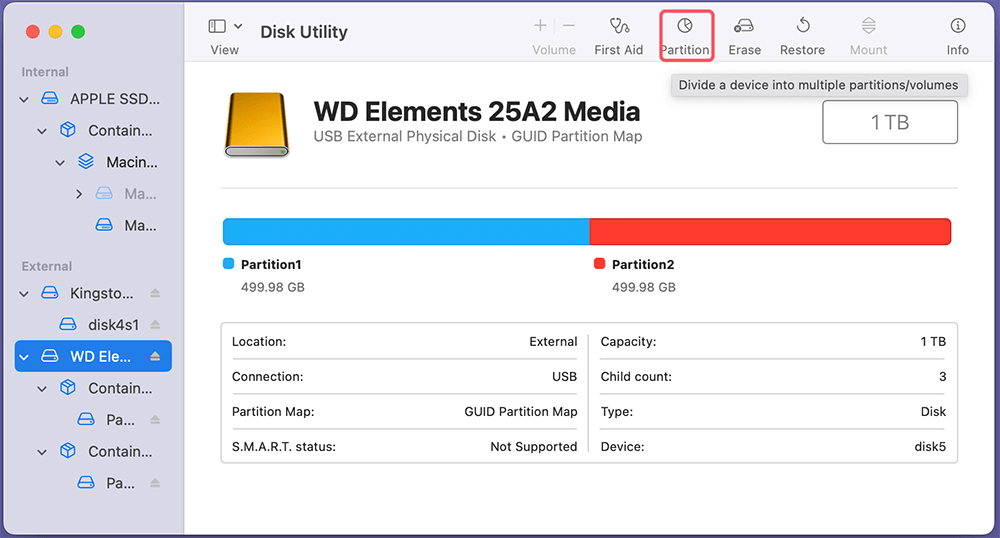
Task: Expand the dimmed Ma... snapshot row
Action: click(x=78, y=194)
